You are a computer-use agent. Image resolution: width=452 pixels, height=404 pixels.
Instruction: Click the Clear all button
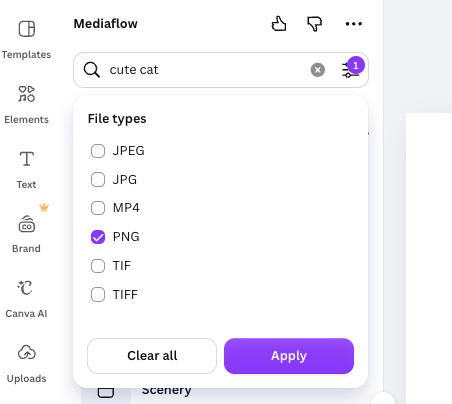tap(152, 356)
